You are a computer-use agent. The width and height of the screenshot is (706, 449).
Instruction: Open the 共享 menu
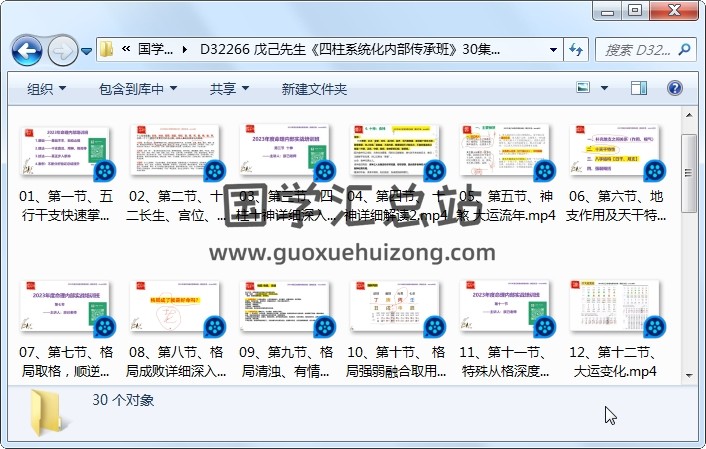(x=230, y=89)
